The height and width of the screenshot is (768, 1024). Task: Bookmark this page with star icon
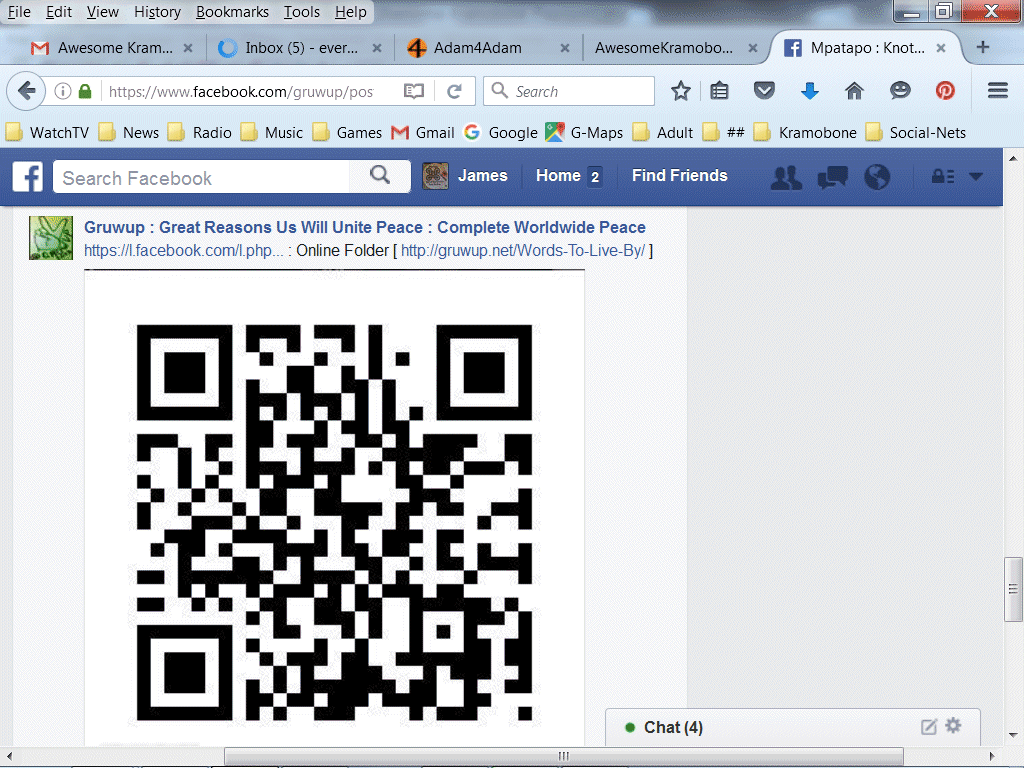click(680, 91)
